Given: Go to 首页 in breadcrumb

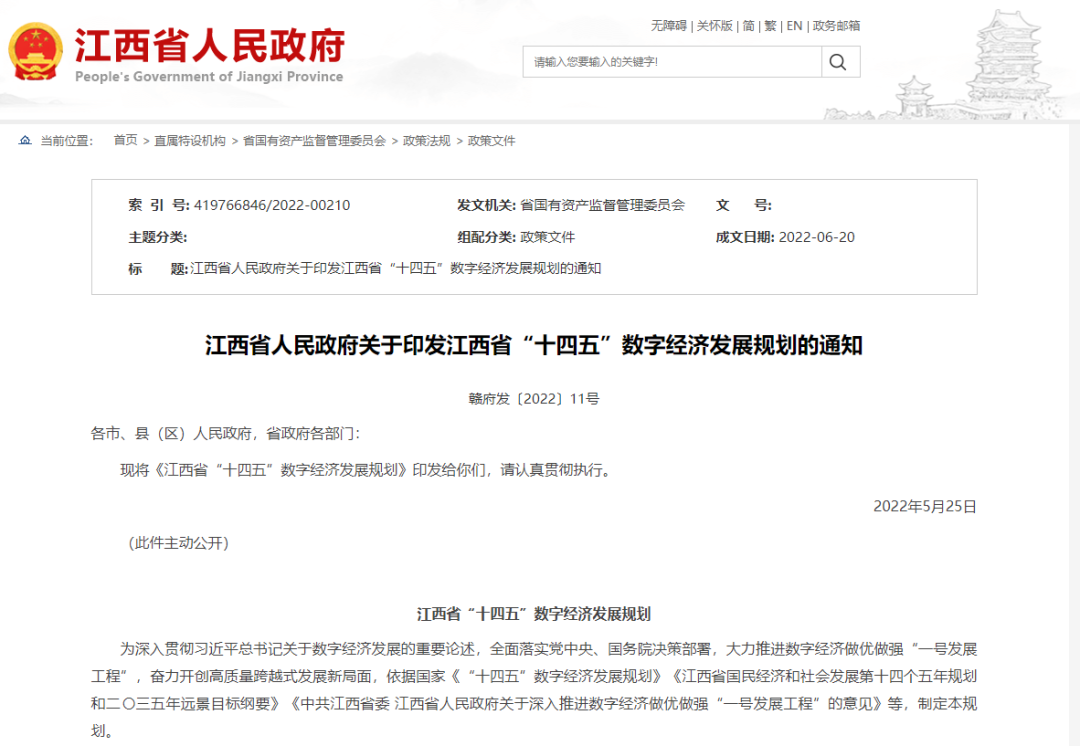Looking at the screenshot, I should tap(125, 141).
